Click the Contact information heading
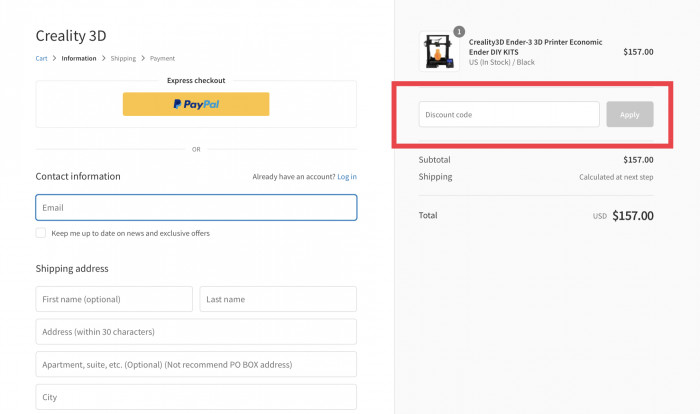This screenshot has width=700, height=414. [78, 176]
